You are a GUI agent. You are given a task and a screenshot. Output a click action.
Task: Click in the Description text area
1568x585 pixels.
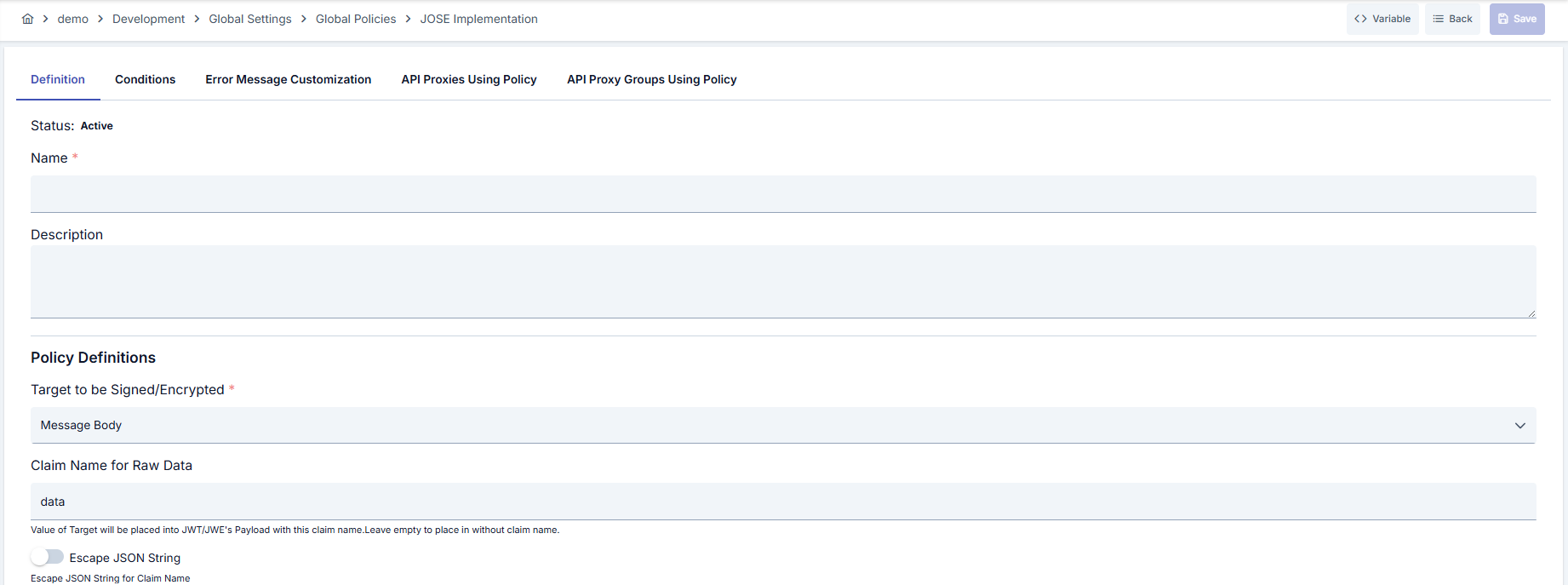click(783, 282)
